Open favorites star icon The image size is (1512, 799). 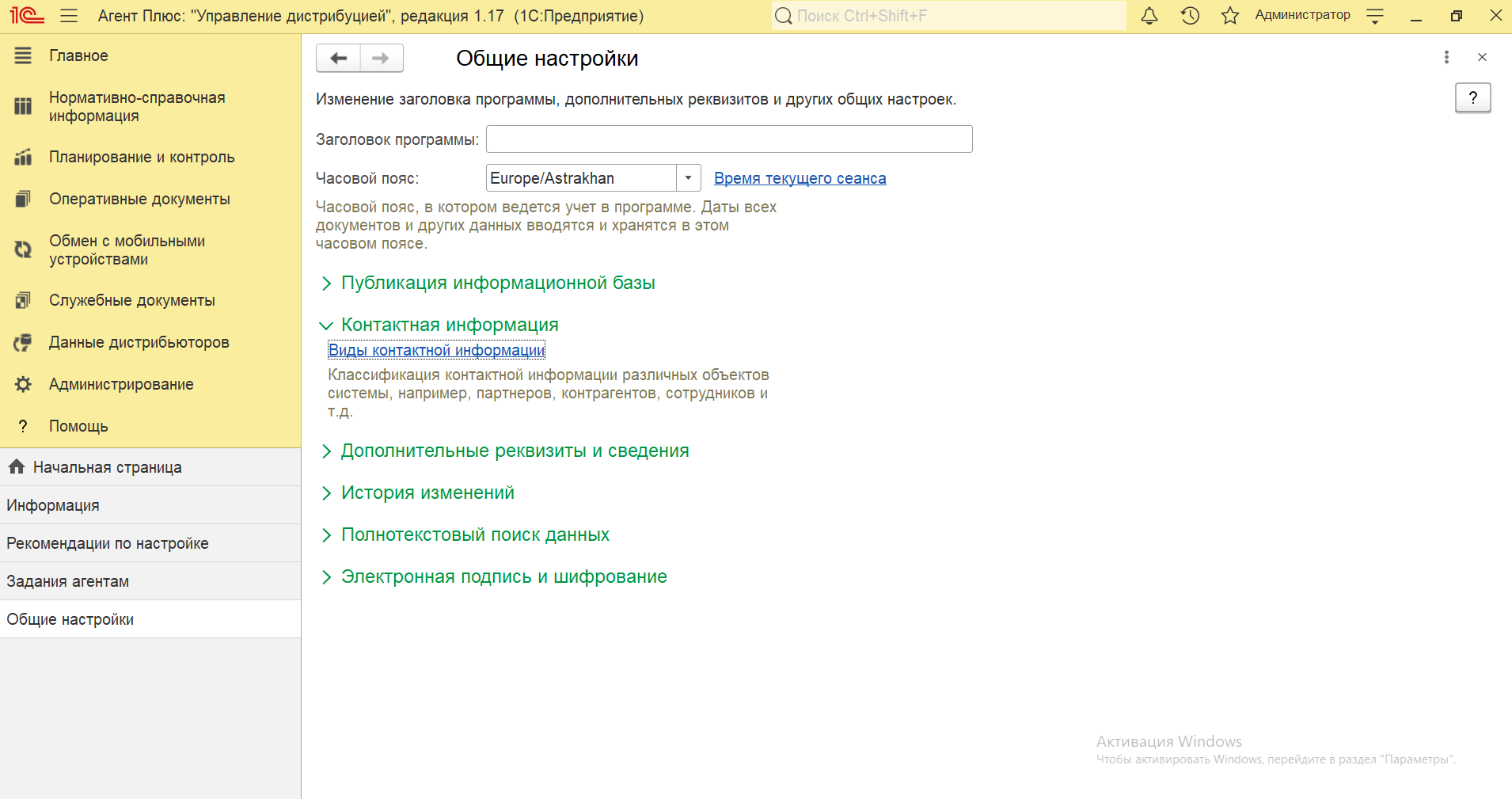tap(1229, 15)
